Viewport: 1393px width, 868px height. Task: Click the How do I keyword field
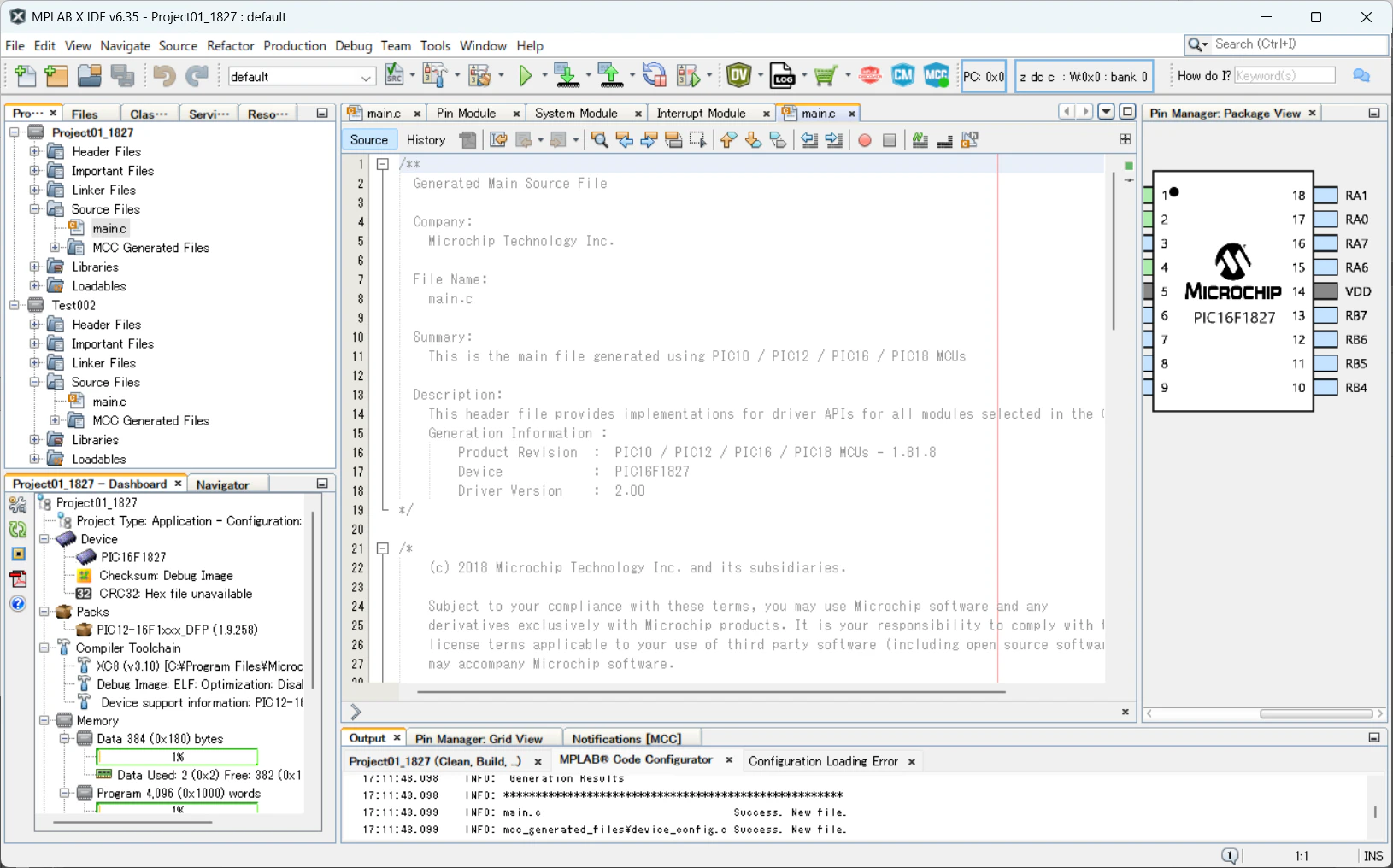point(1284,76)
